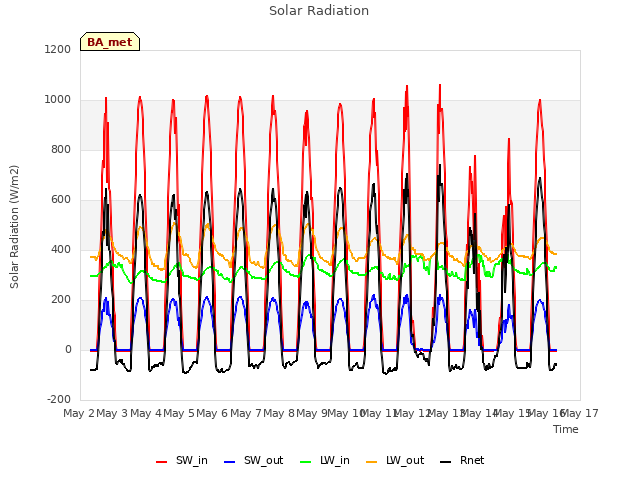Click the May 6 x-axis label
640x480 pixels.
coord(212,413)
